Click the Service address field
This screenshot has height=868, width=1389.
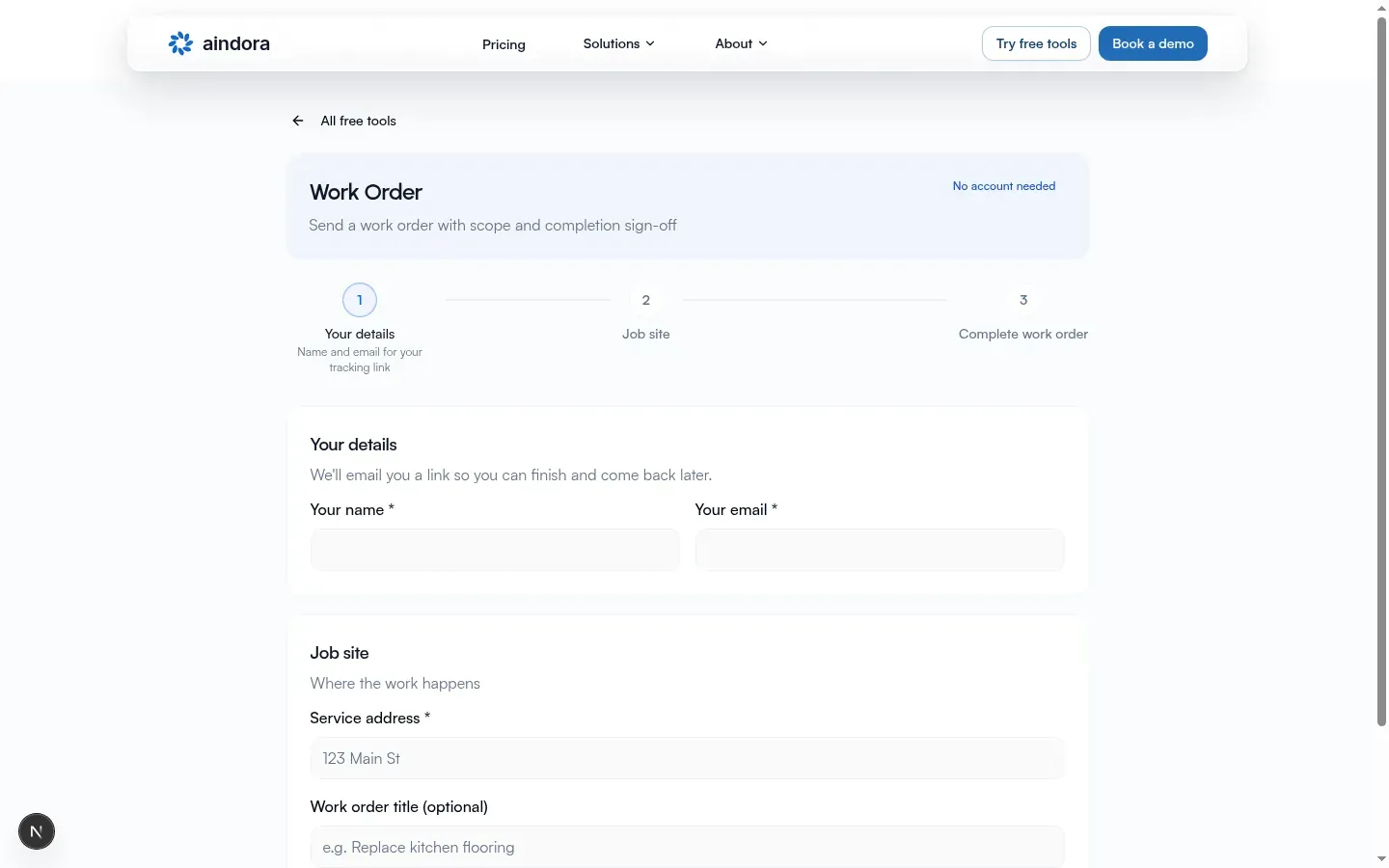pyautogui.click(x=688, y=758)
